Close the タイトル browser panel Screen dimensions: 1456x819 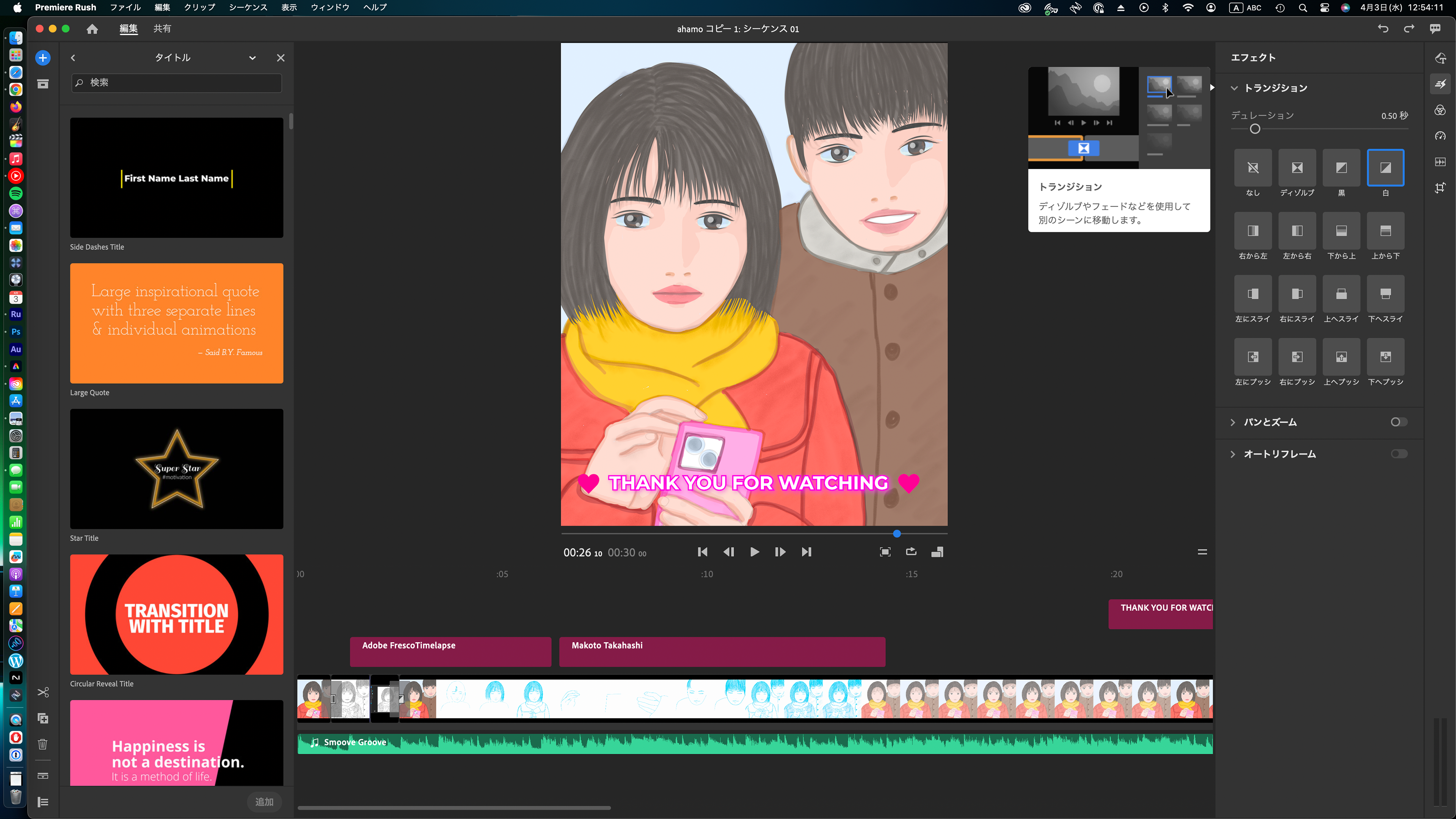coord(280,58)
